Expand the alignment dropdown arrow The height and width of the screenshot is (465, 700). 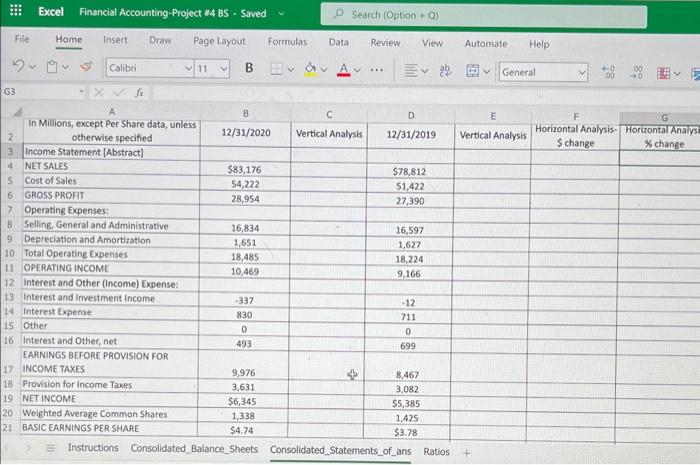coord(425,71)
